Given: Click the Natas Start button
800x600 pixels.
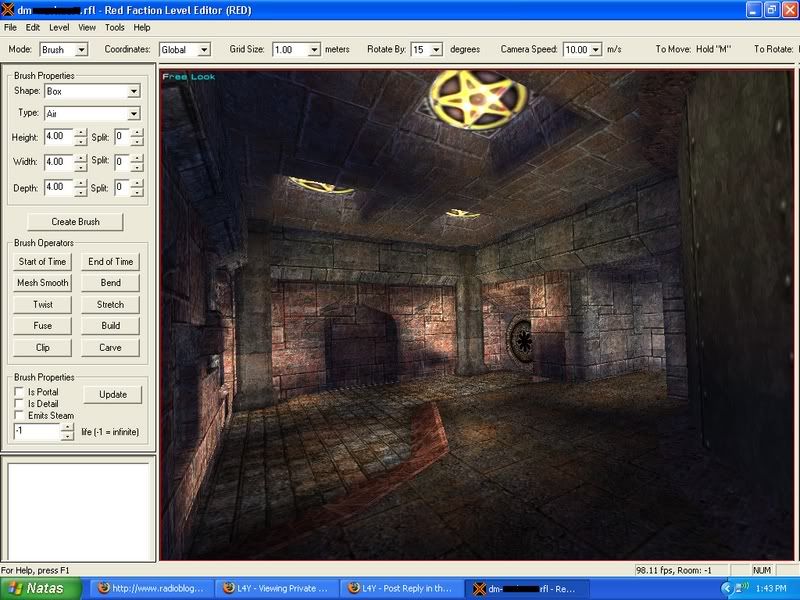Looking at the screenshot, I should point(41,589).
